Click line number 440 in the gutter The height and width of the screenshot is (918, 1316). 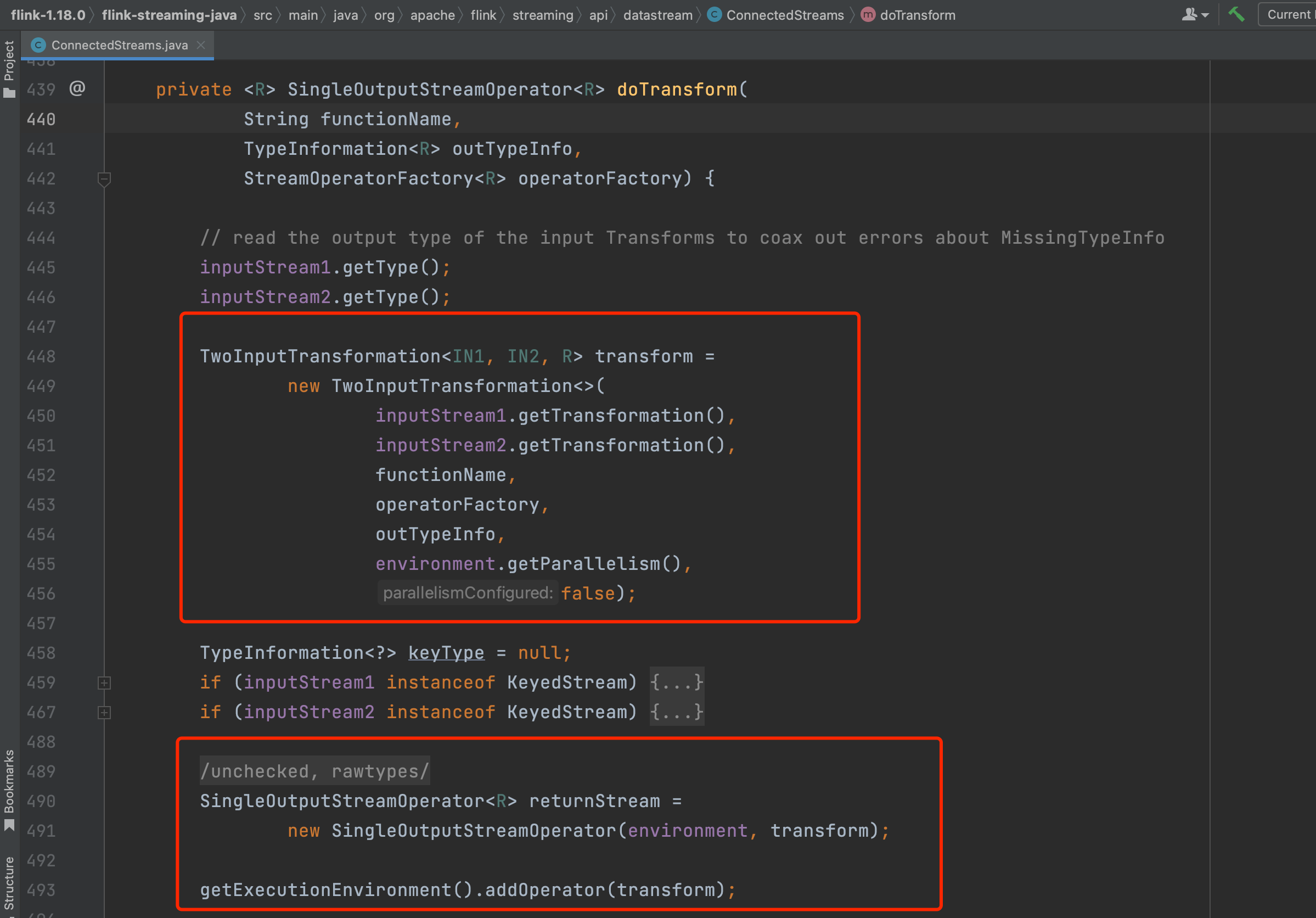pos(41,119)
